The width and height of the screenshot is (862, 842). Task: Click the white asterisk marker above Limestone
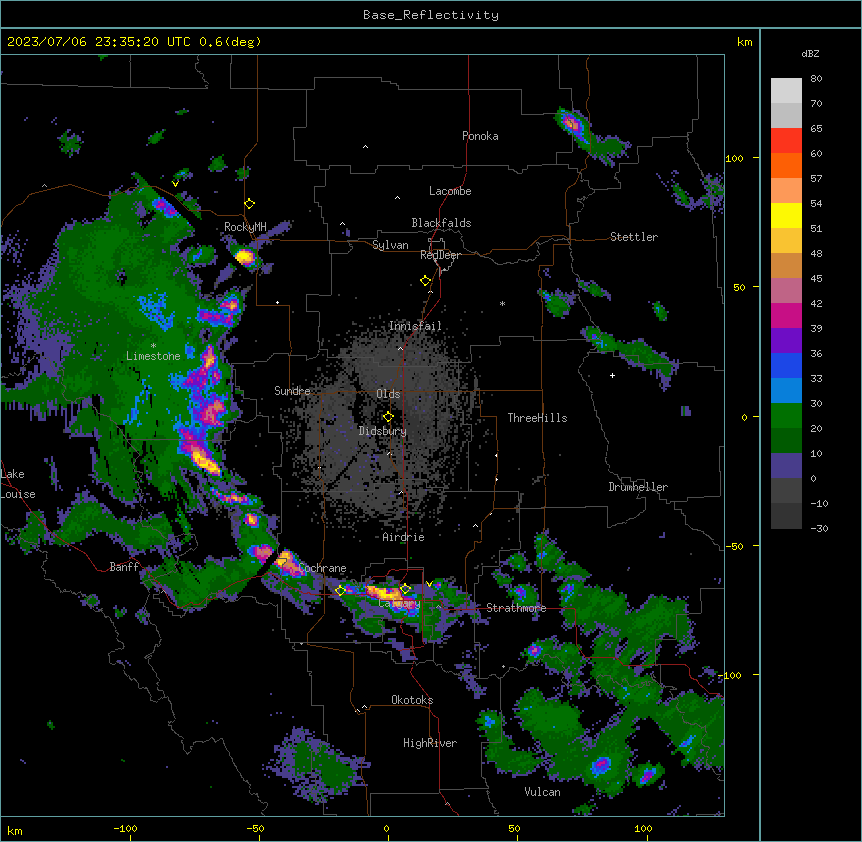coord(153,345)
